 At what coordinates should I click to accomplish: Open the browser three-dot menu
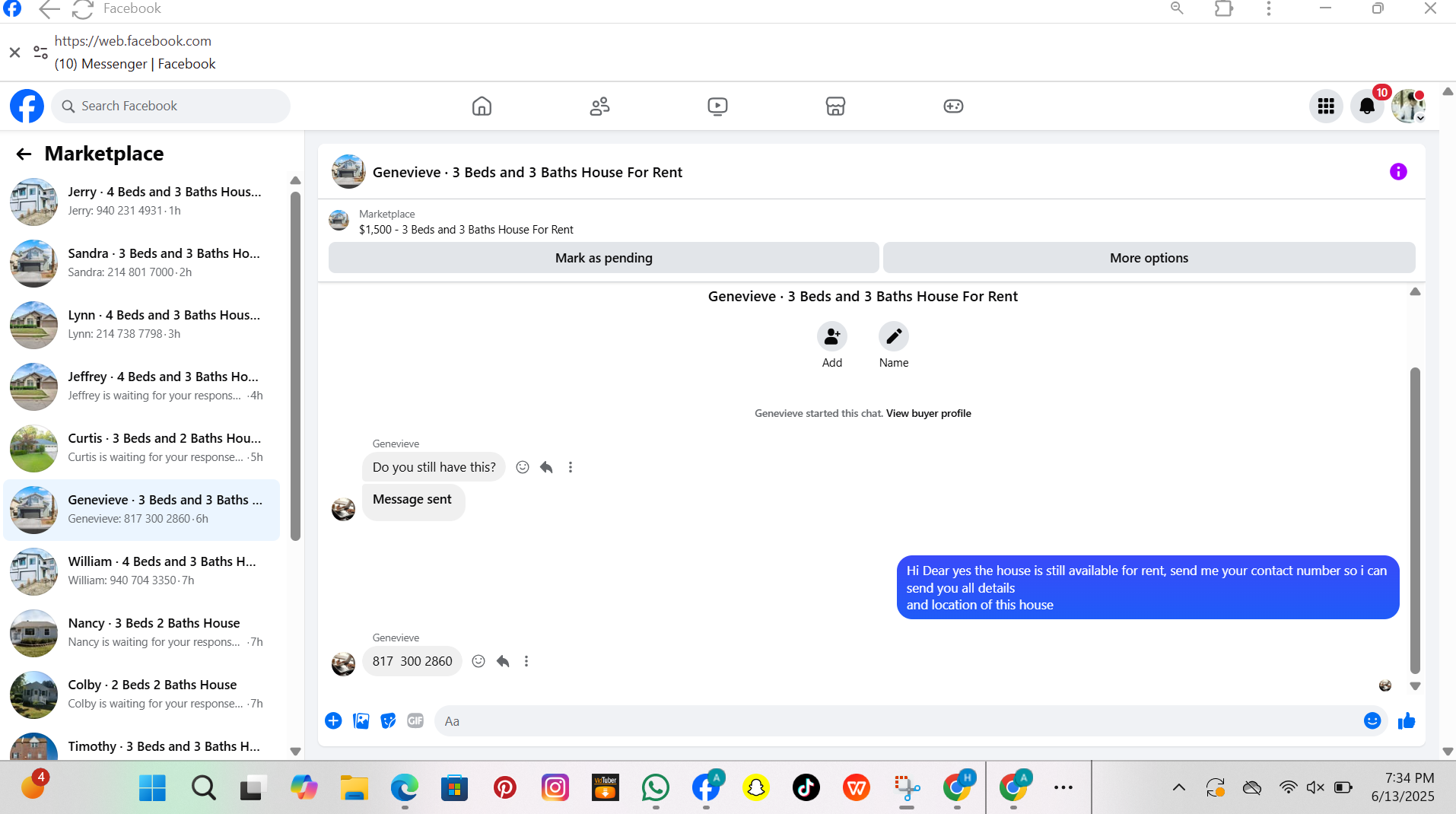click(x=1268, y=8)
